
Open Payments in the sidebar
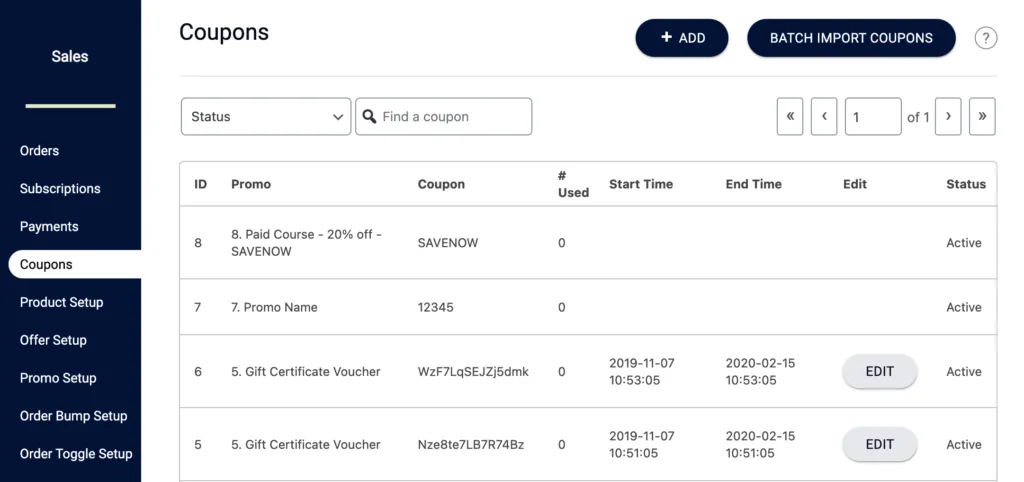tap(49, 227)
